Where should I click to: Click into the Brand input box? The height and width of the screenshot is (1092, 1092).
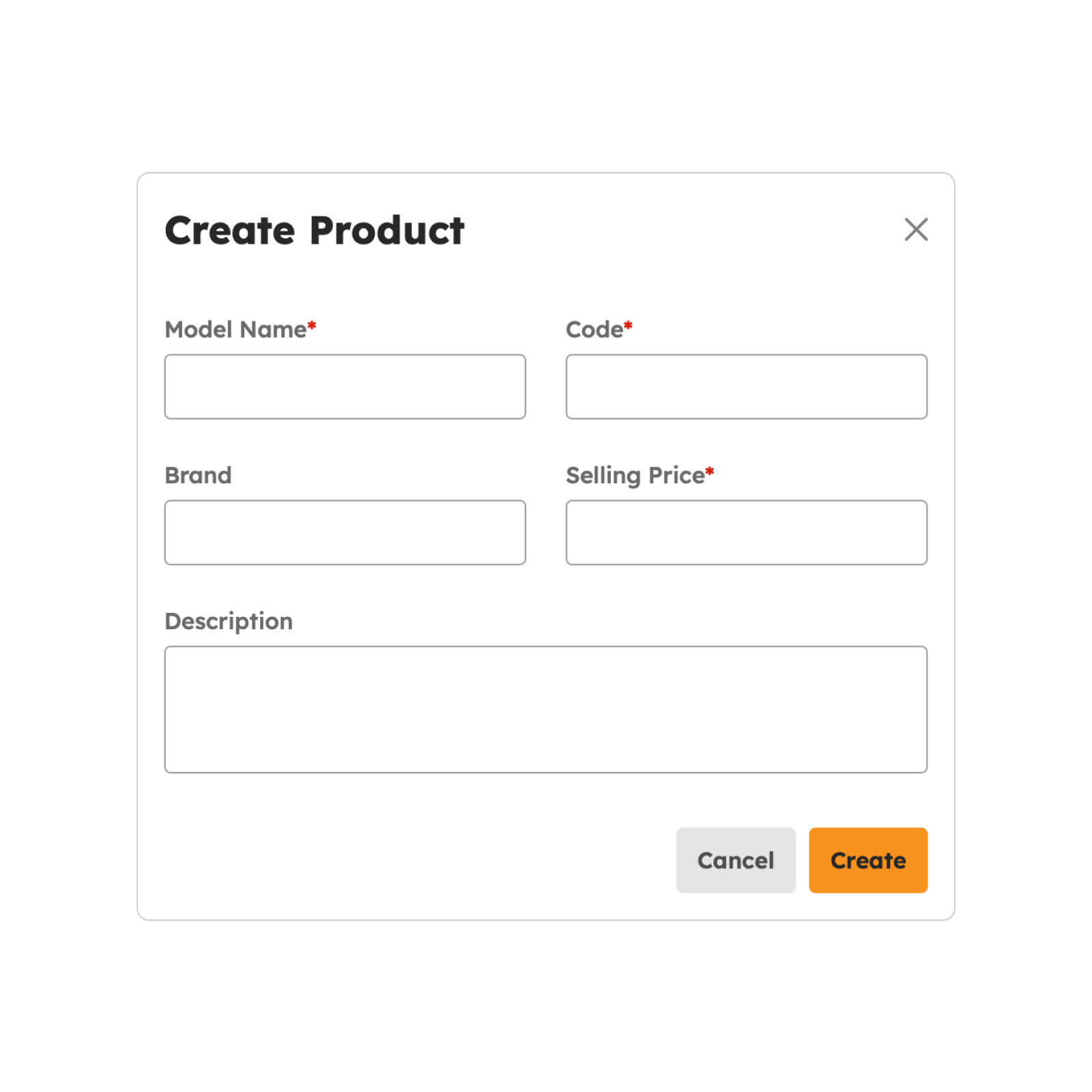[345, 532]
